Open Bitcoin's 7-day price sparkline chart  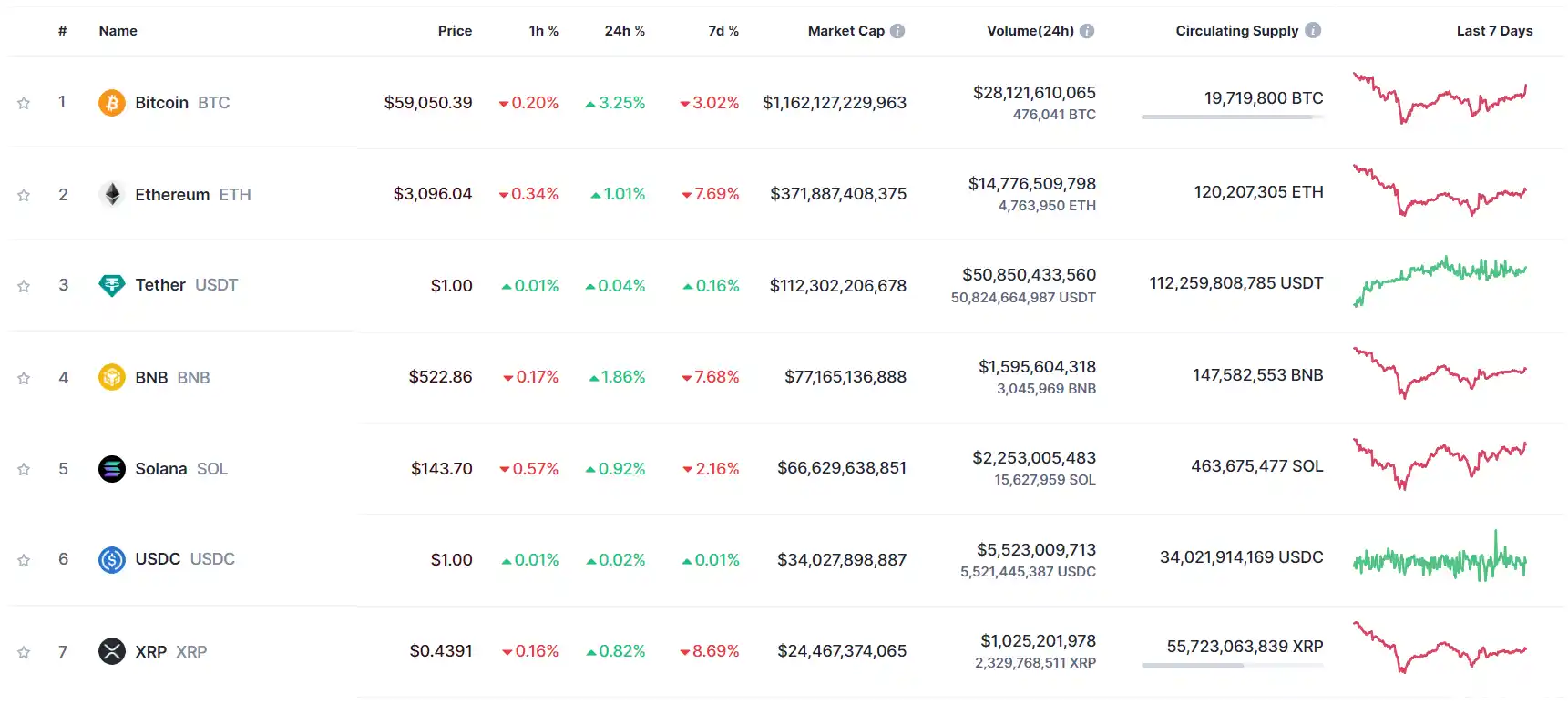pos(1440,102)
